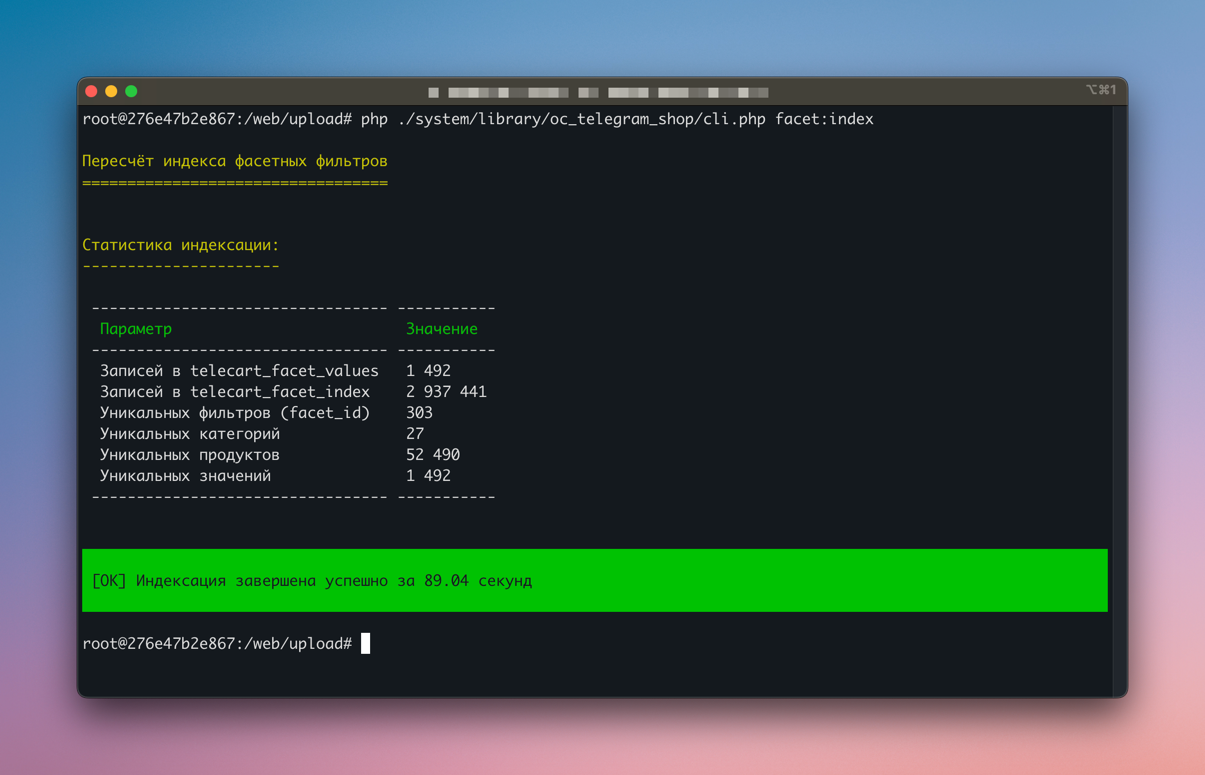Screen dimensions: 1205x775
Task: Click the green fullscreen window button
Action: coord(131,91)
